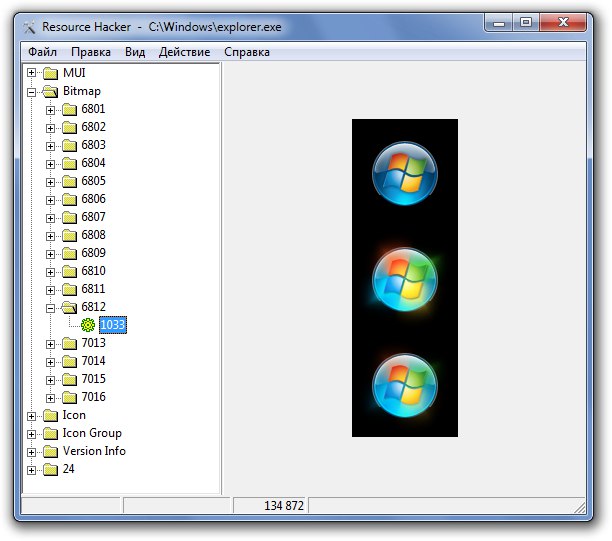This screenshot has width=612, height=541.
Task: Click the open Bitmap folder icon
Action: point(50,91)
